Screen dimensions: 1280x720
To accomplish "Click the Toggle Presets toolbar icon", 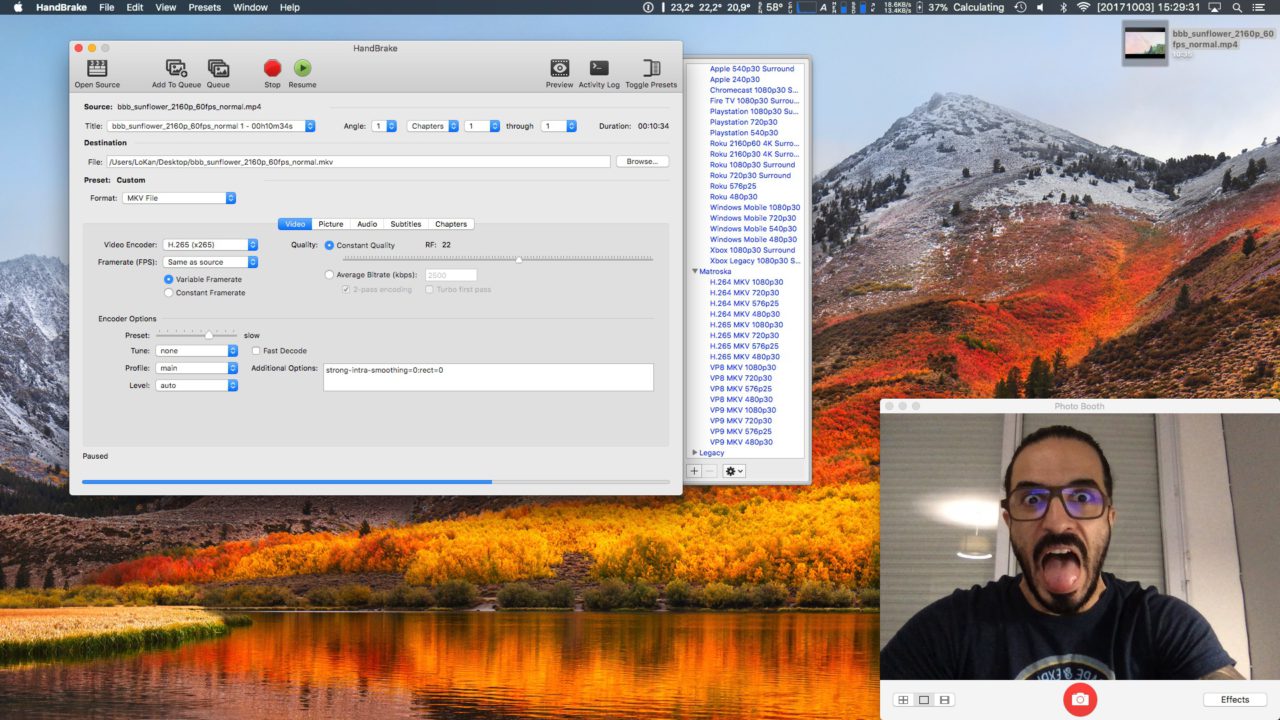I will point(651,69).
